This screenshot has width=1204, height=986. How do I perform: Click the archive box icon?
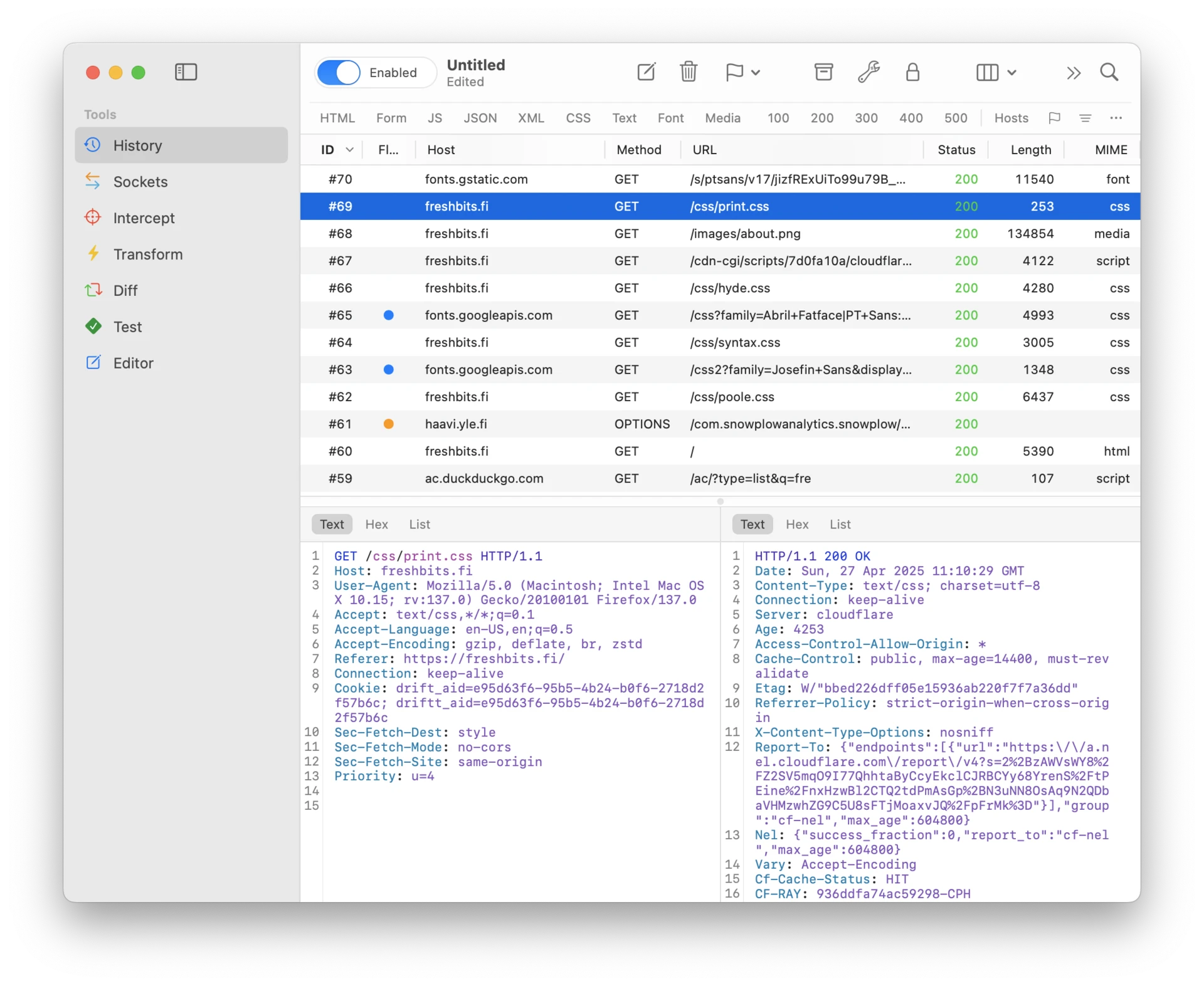click(x=823, y=72)
